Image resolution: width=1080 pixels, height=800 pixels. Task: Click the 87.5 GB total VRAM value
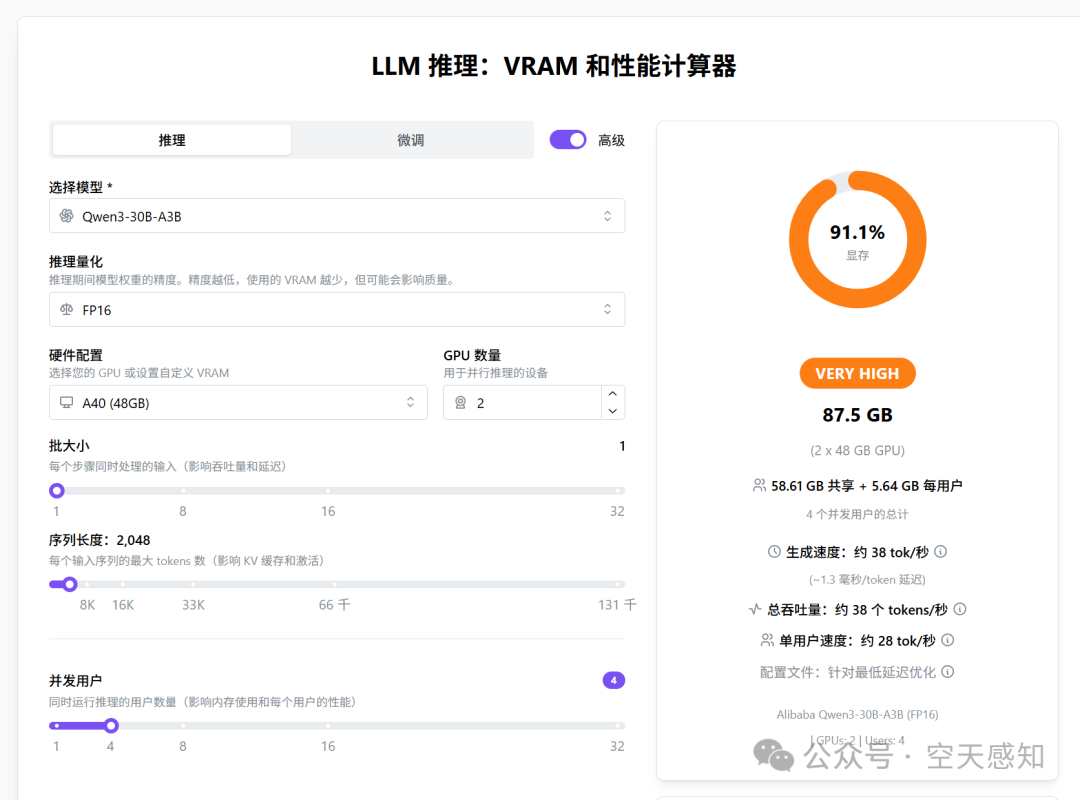pyautogui.click(x=858, y=415)
